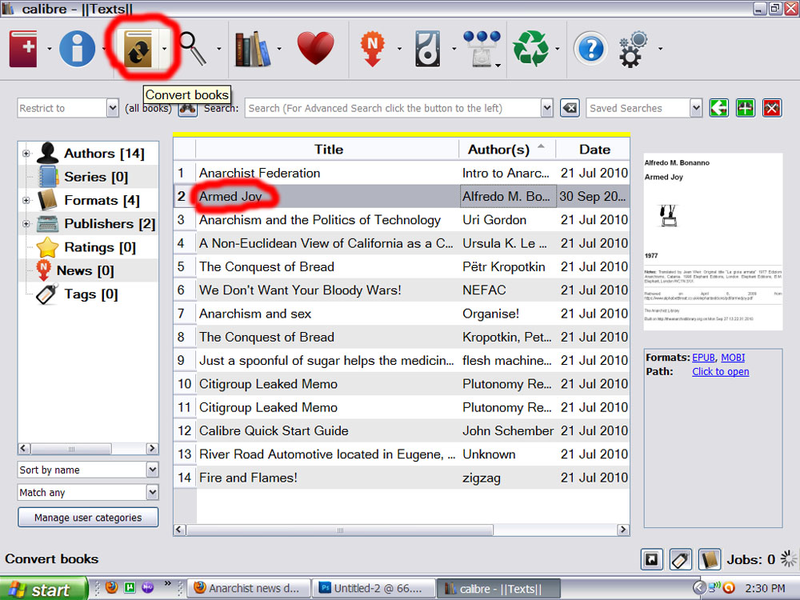Sort by the Title column header
The image size is (800, 600).
328,149
